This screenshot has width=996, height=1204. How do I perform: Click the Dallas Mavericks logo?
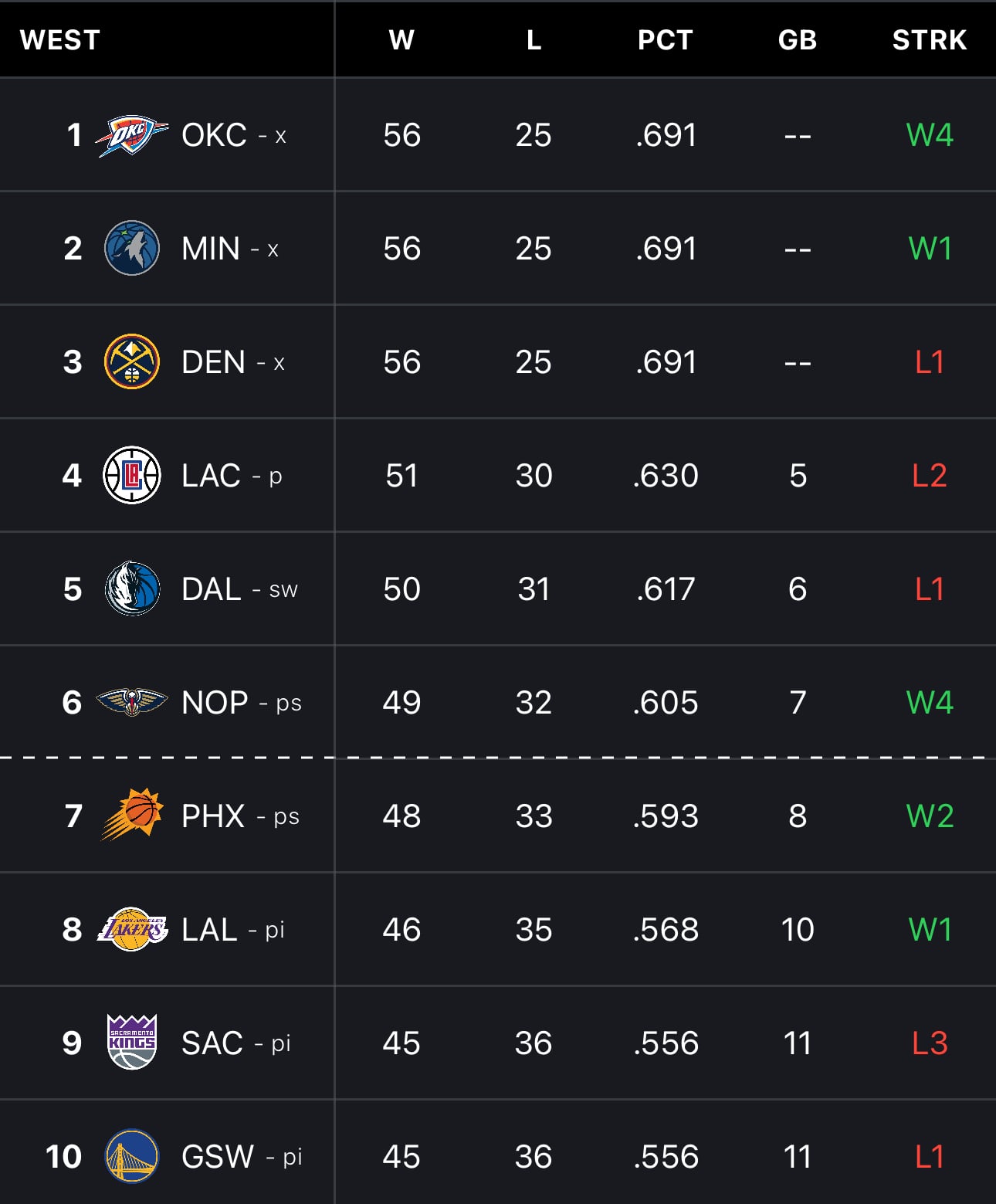click(x=132, y=588)
